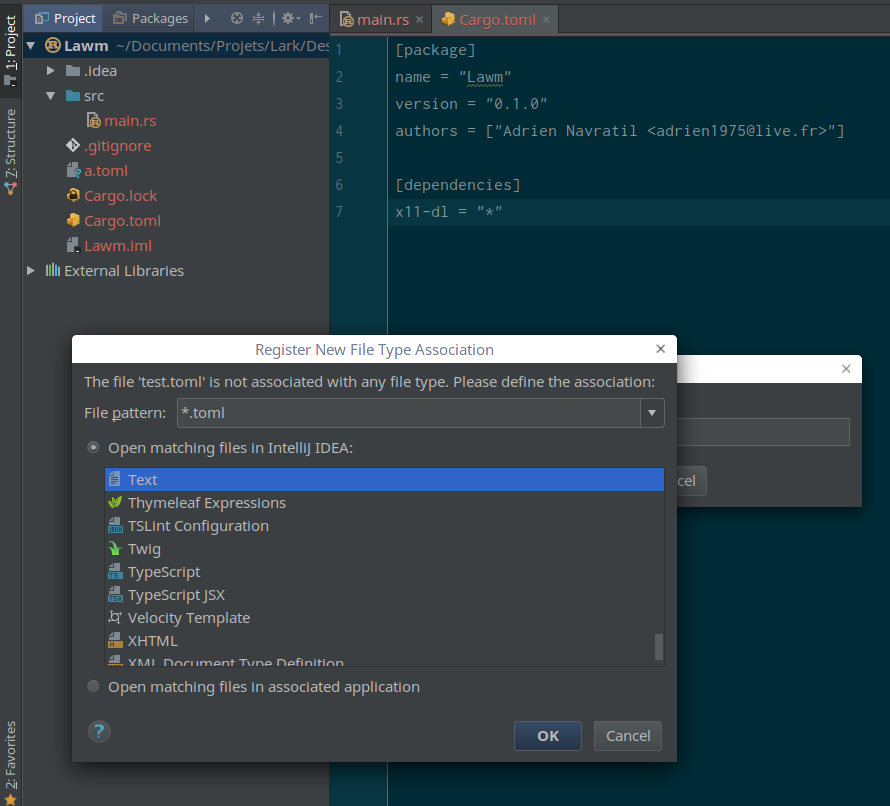Viewport: 890px width, 806px height.
Task: Select .gitignore in project tree
Action: (x=117, y=146)
